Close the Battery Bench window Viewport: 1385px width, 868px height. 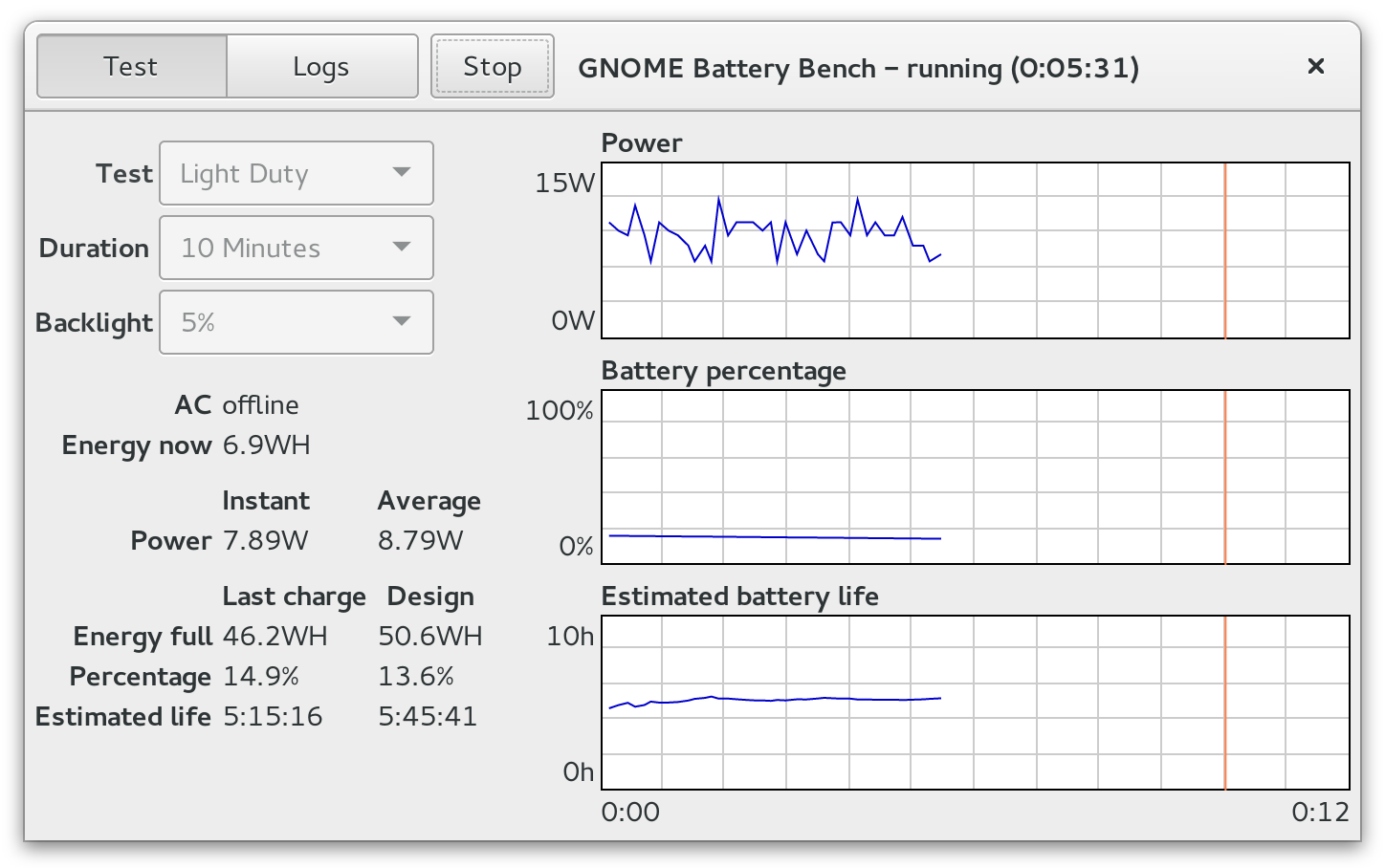click(x=1316, y=67)
